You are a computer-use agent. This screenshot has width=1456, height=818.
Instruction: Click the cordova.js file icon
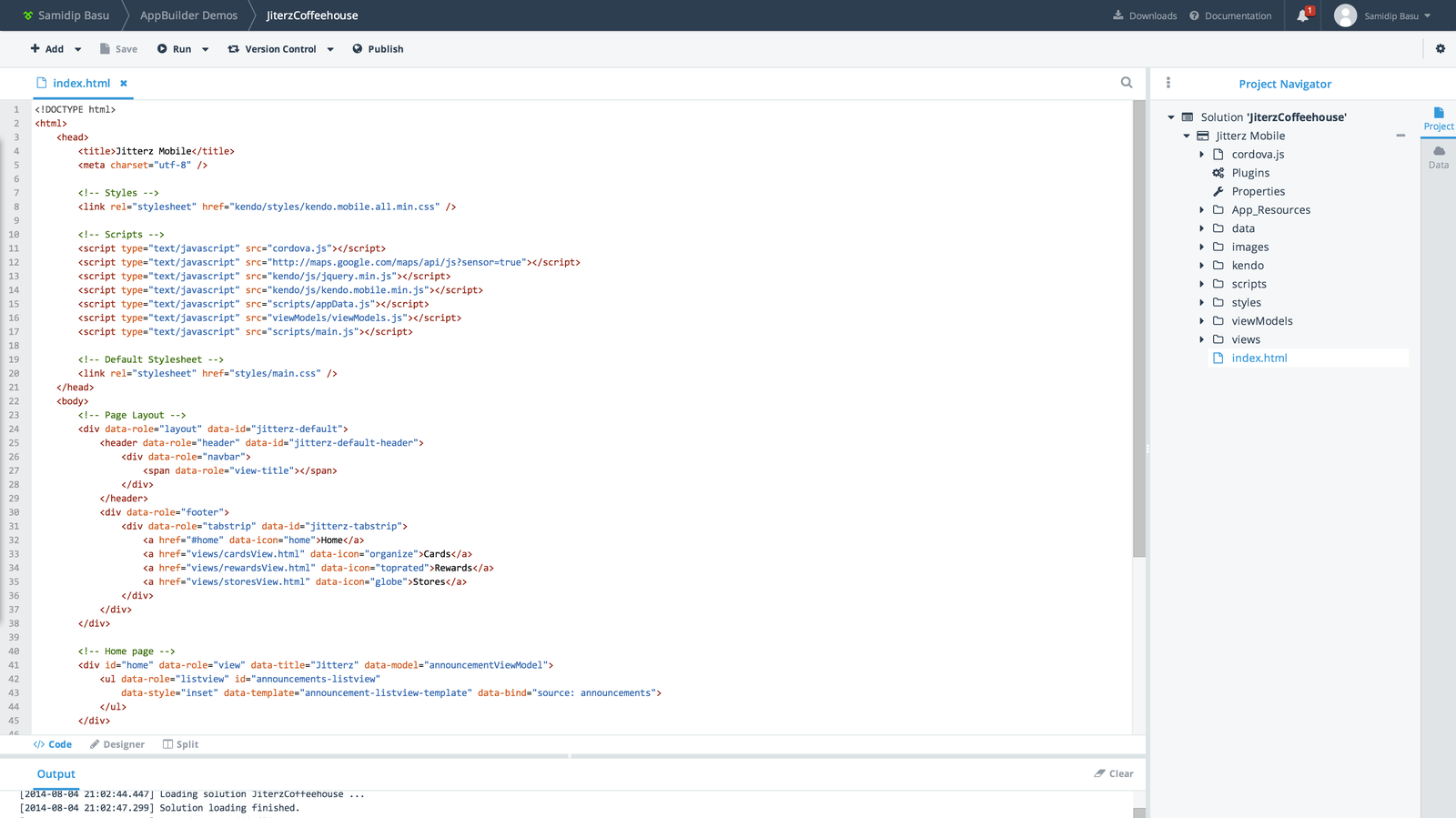click(1218, 155)
